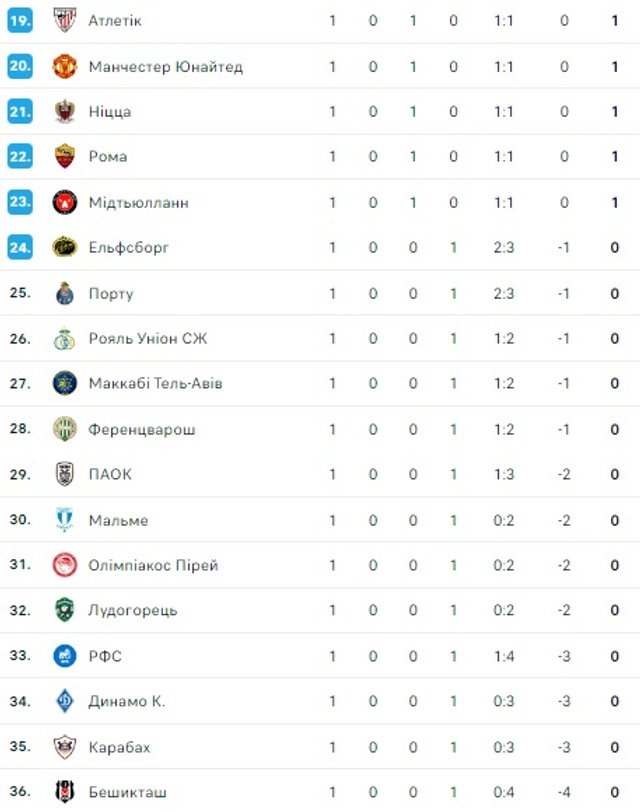Screen dimensions: 640x812
Task: Click the position badge number 24
Action: point(20,248)
